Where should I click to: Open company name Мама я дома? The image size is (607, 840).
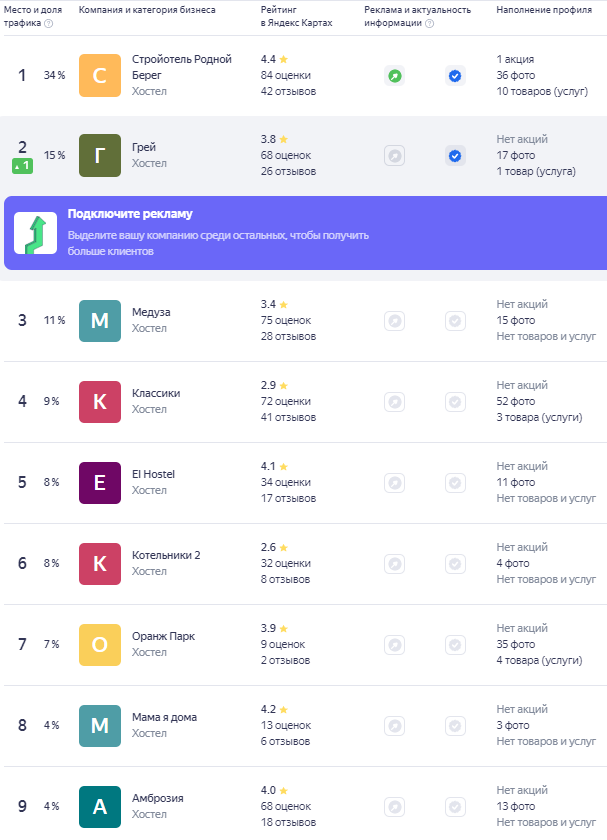coord(164,717)
